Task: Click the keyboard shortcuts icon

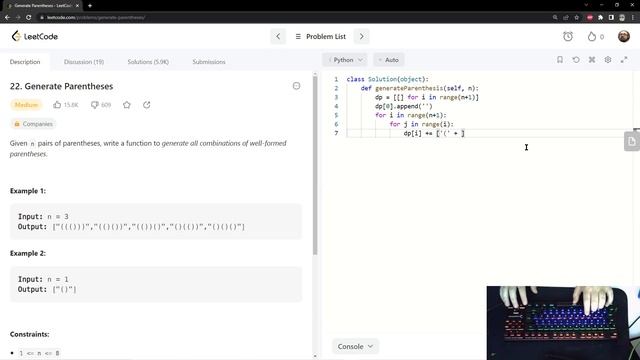Action: point(592,60)
